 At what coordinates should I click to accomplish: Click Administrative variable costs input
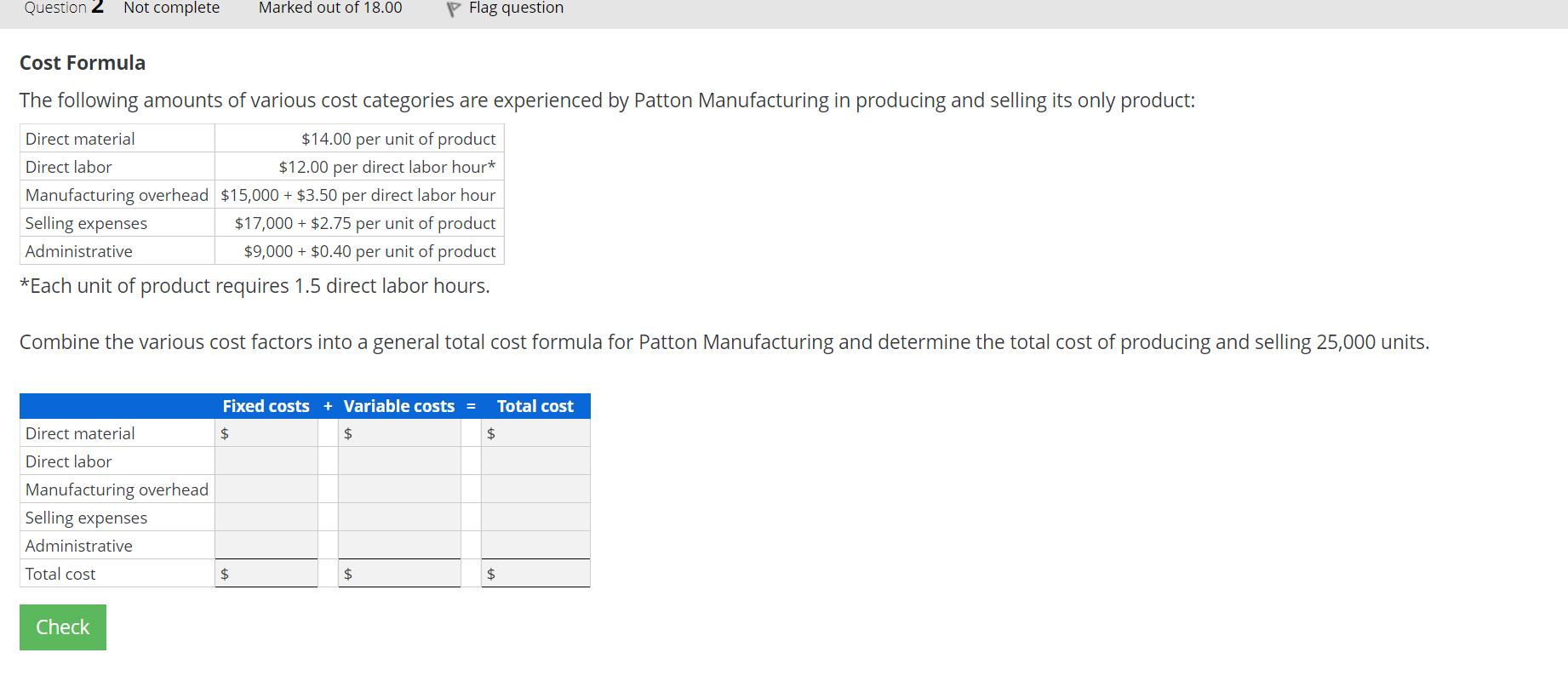pyautogui.click(x=399, y=546)
